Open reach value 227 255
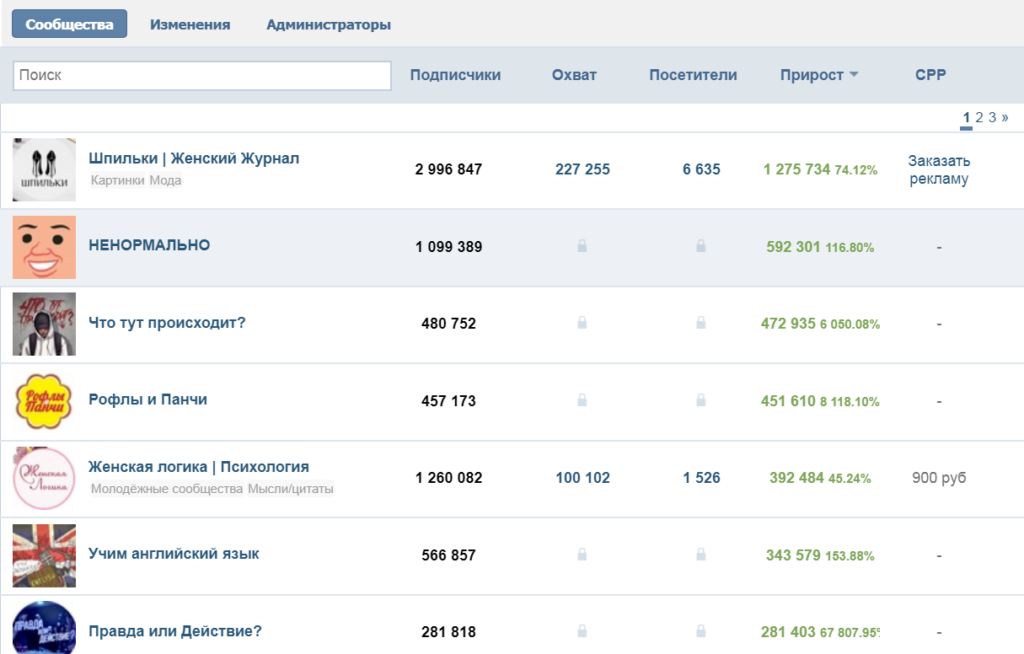This screenshot has height=654, width=1024. tap(583, 170)
